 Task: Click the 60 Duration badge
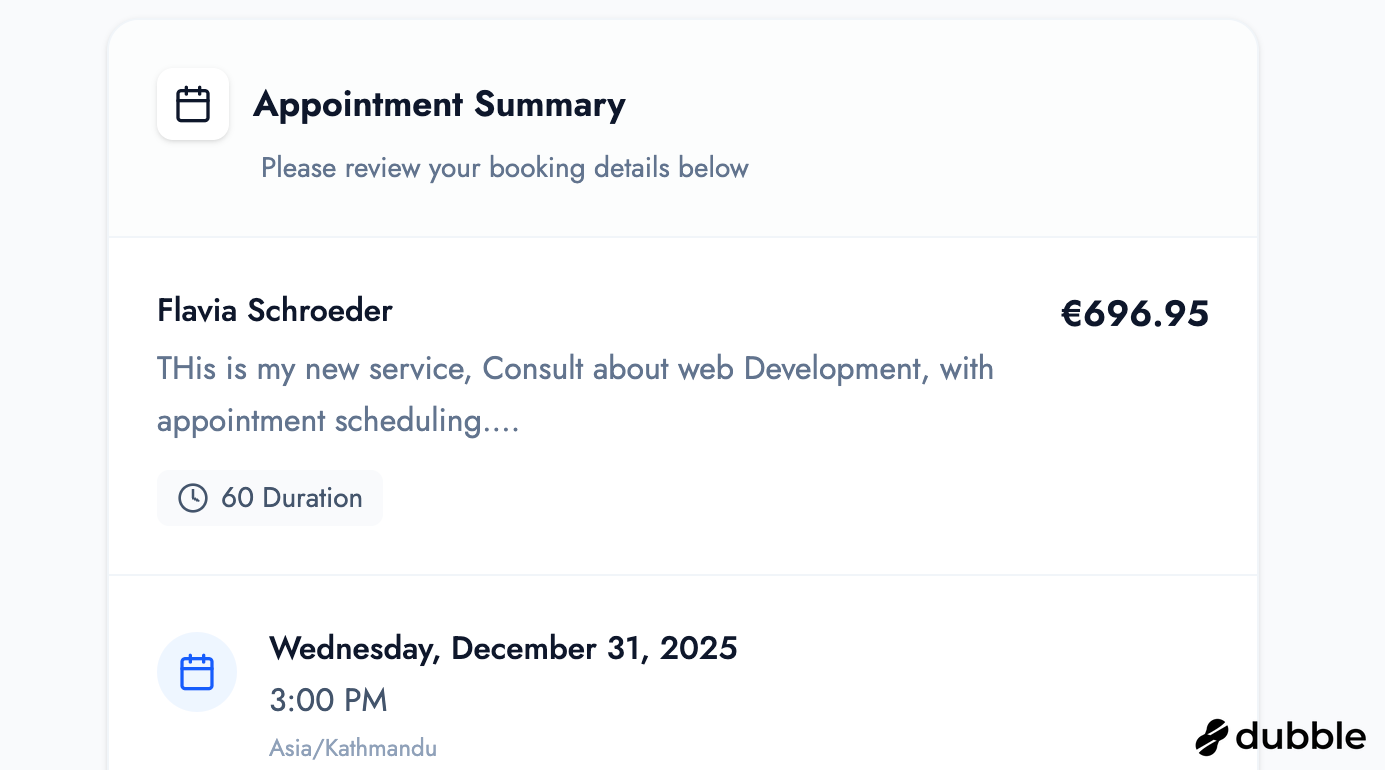270,498
